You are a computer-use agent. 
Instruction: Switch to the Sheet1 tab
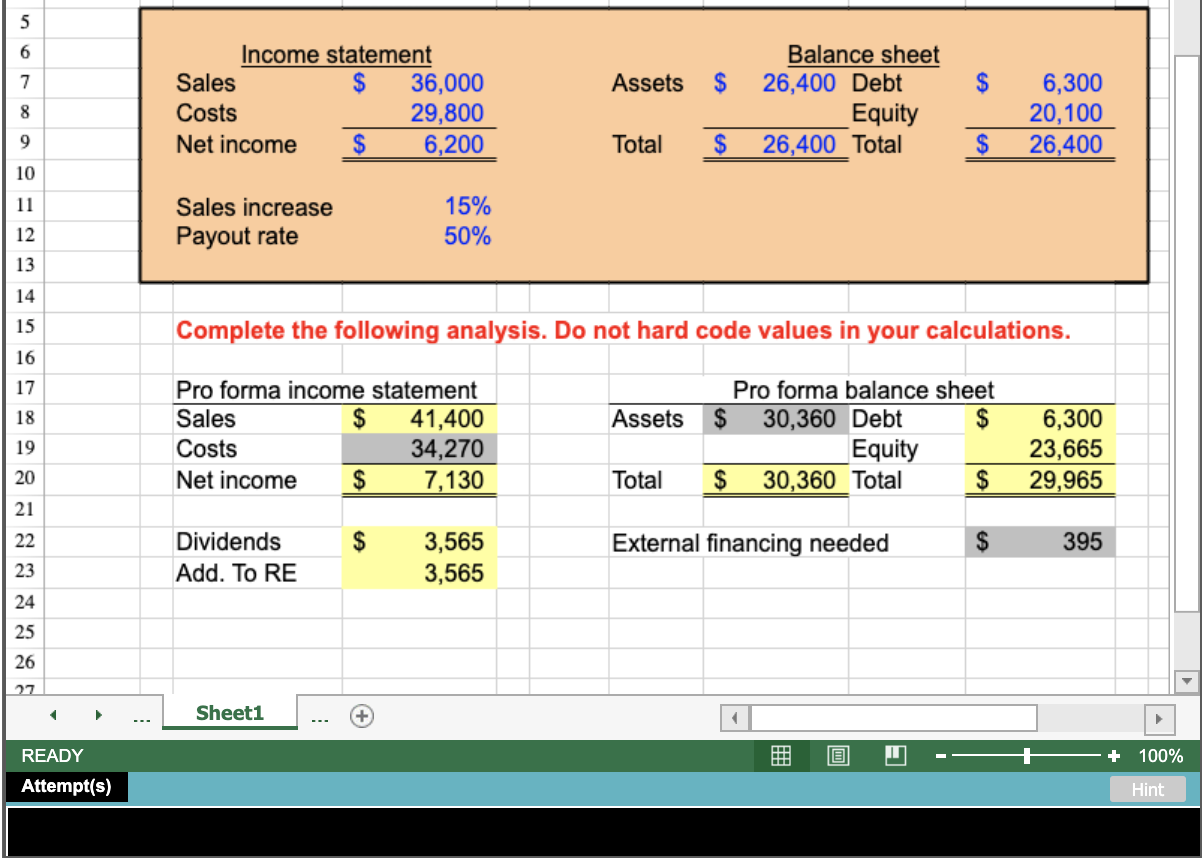coord(229,713)
